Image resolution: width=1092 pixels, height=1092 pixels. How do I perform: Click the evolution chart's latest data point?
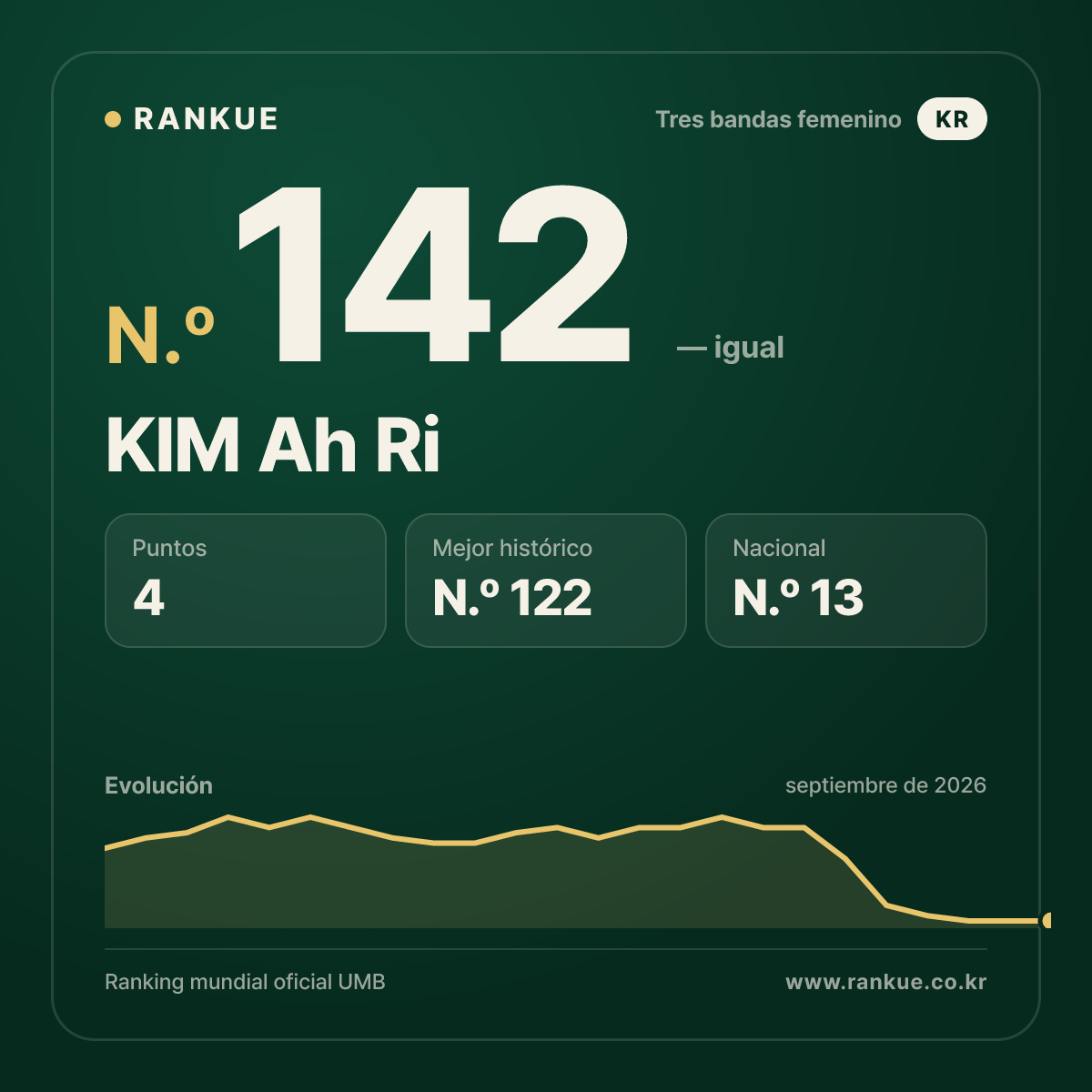click(1047, 921)
